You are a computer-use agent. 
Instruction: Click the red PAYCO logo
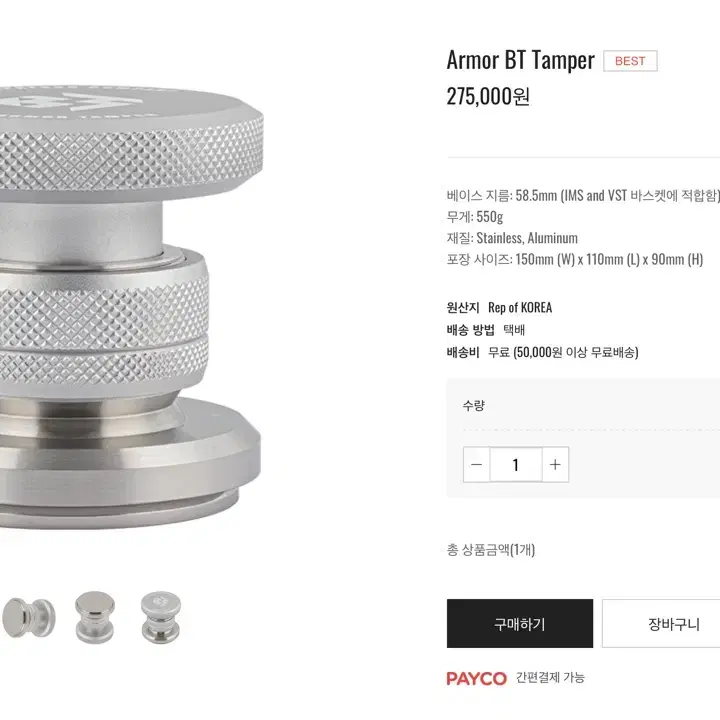tap(477, 678)
